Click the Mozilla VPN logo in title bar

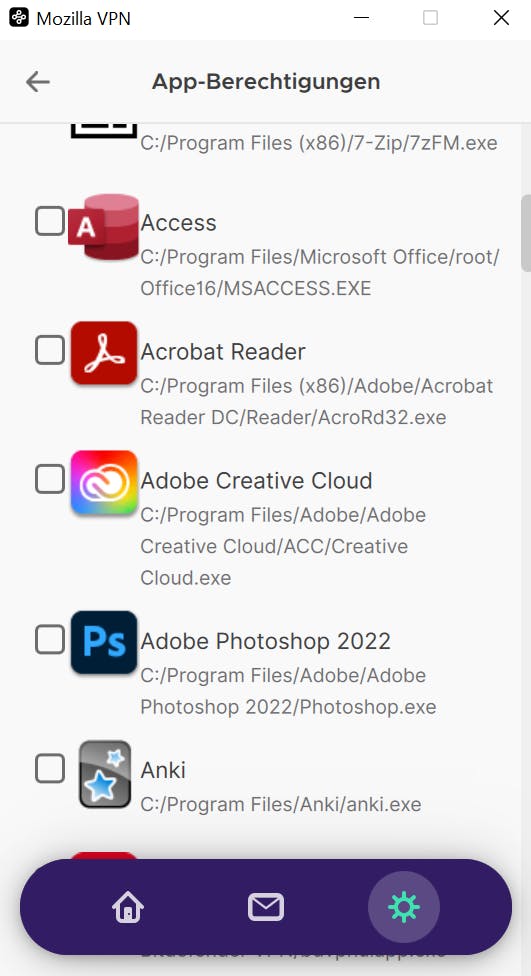point(19,17)
